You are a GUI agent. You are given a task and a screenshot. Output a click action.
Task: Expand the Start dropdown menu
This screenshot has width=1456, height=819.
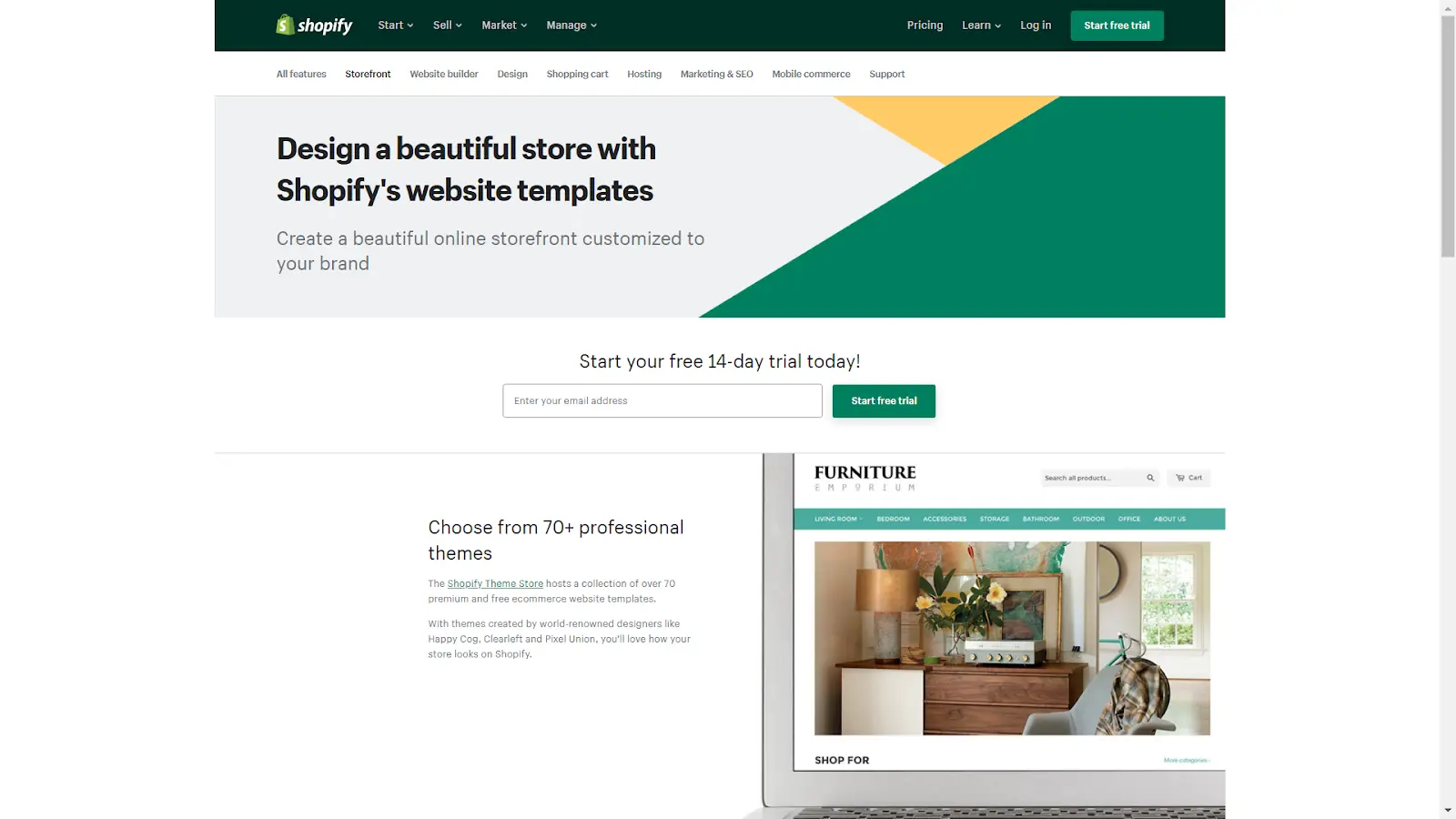point(396,25)
